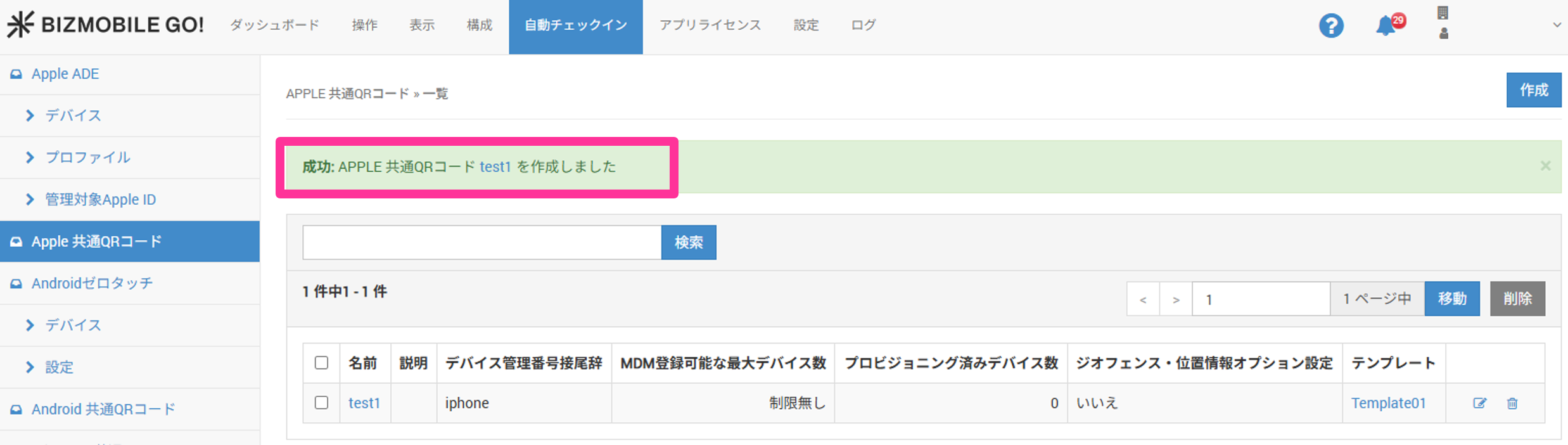Go to next page arrow
The width and height of the screenshot is (1568, 445).
tap(1176, 299)
